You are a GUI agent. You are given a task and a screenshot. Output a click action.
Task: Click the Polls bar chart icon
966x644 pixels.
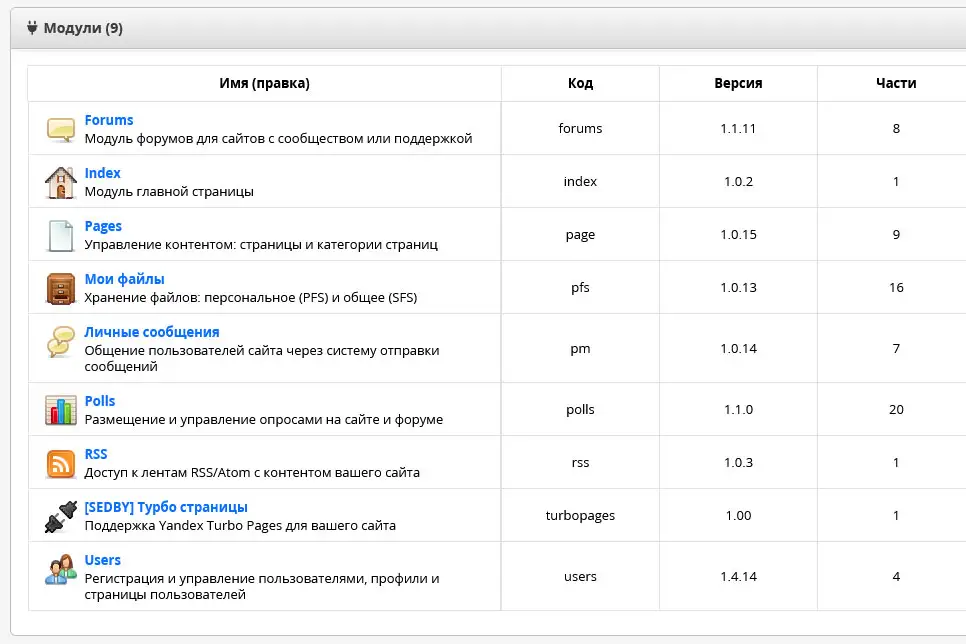tap(60, 410)
